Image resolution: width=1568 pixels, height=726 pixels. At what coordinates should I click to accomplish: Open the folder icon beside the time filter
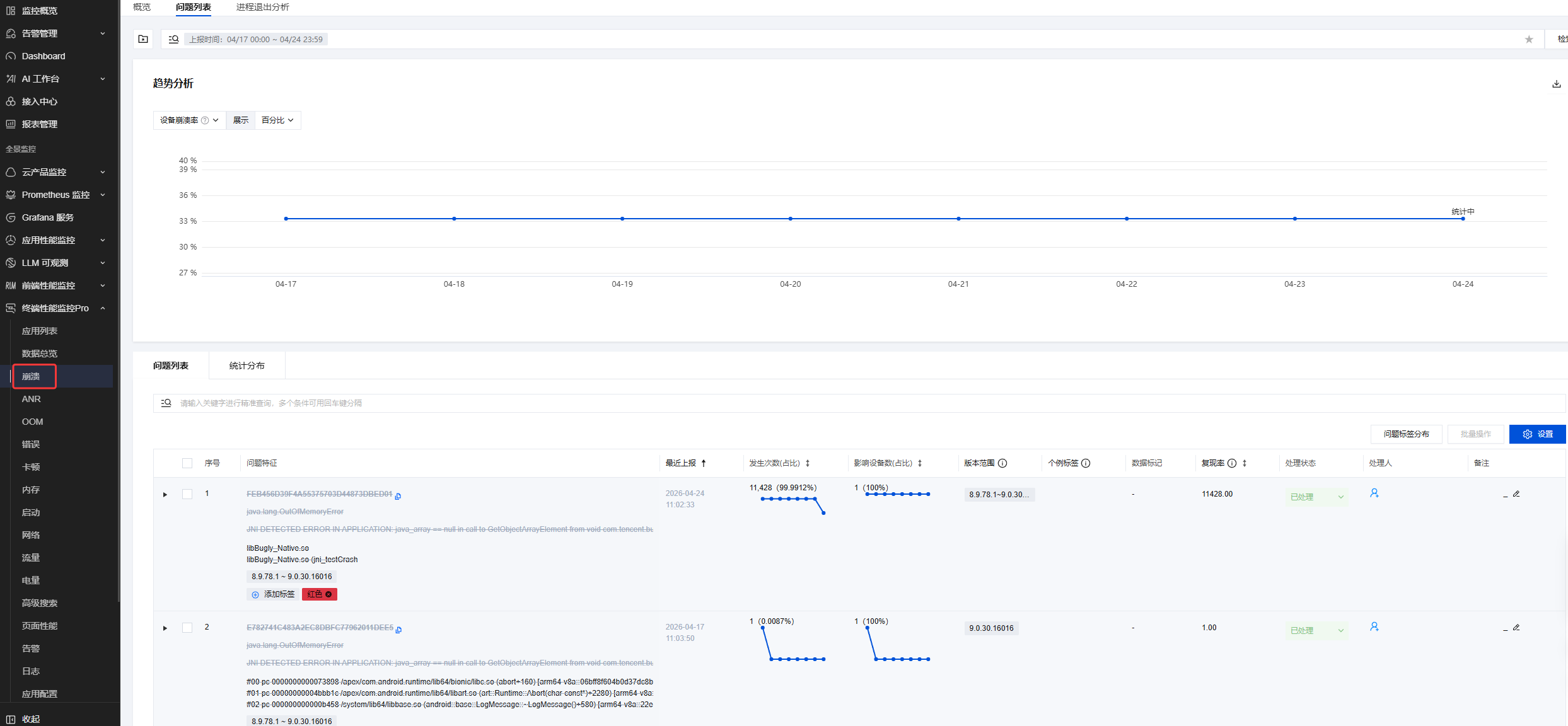143,39
